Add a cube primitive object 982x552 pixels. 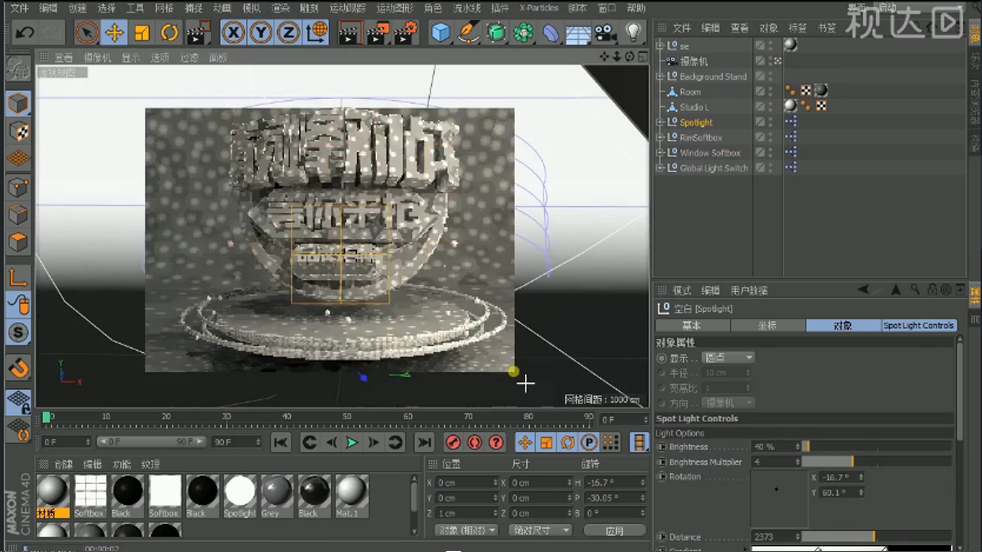click(440, 32)
